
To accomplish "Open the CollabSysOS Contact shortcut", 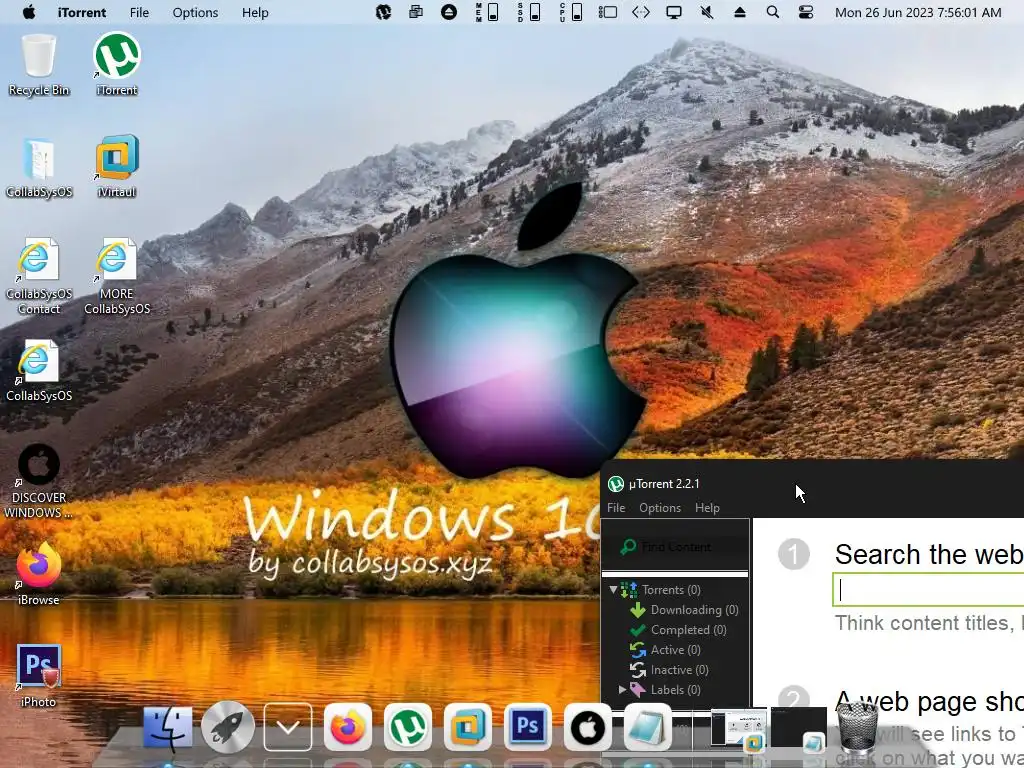I will [x=39, y=277].
